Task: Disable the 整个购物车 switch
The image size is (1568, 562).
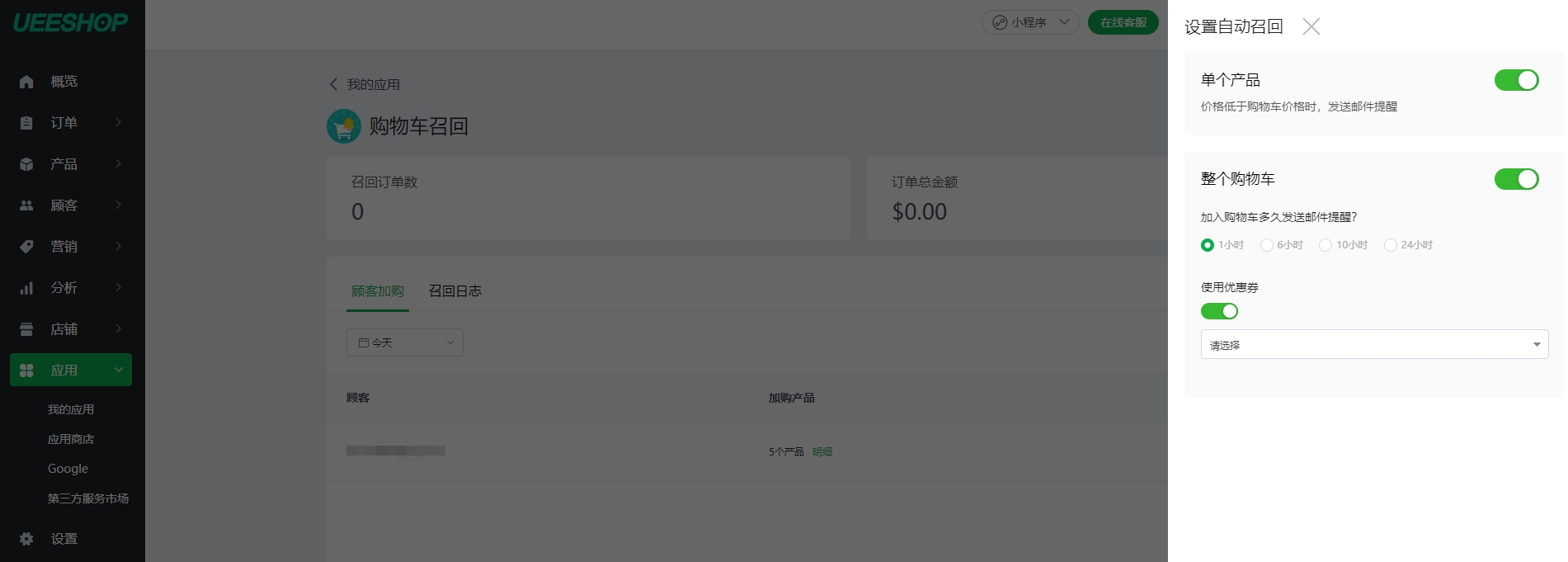Action: click(1516, 179)
